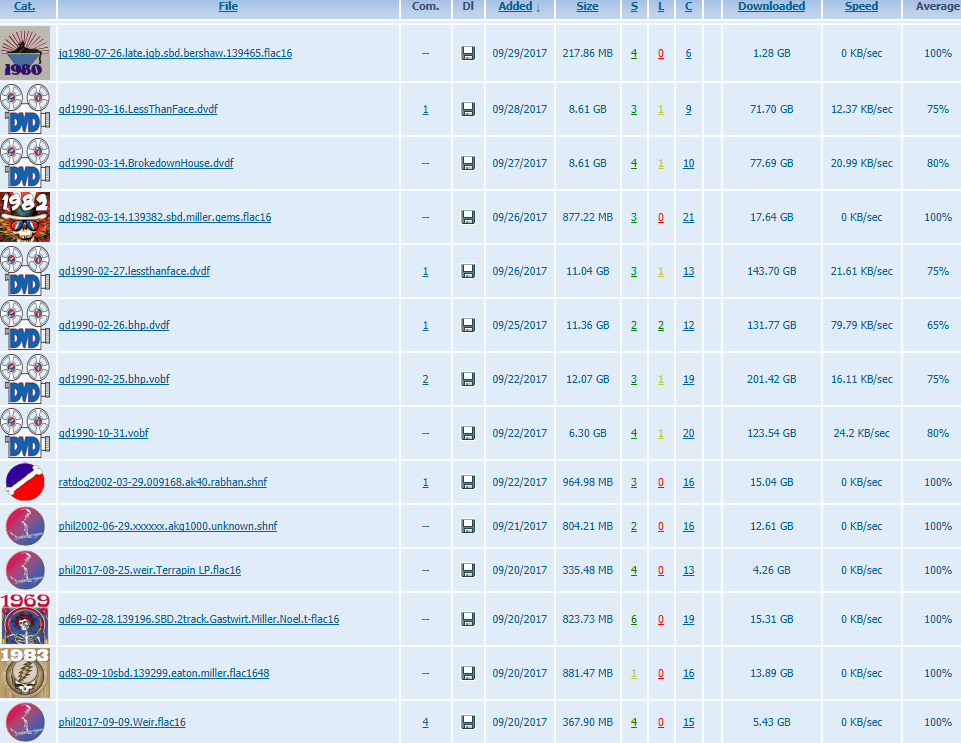Open the 1980 category icon
961x743 pixels.
(25, 53)
